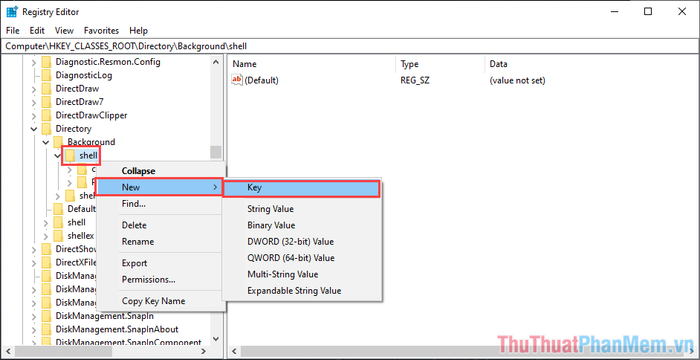The image size is (700, 360).
Task: Open the View menu
Action: 64,31
